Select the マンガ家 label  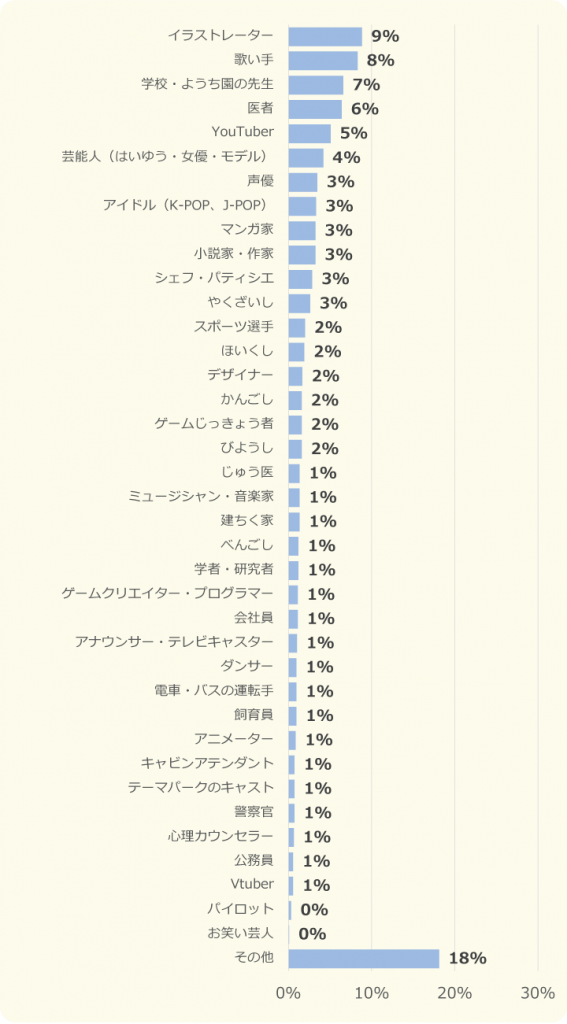click(x=248, y=230)
